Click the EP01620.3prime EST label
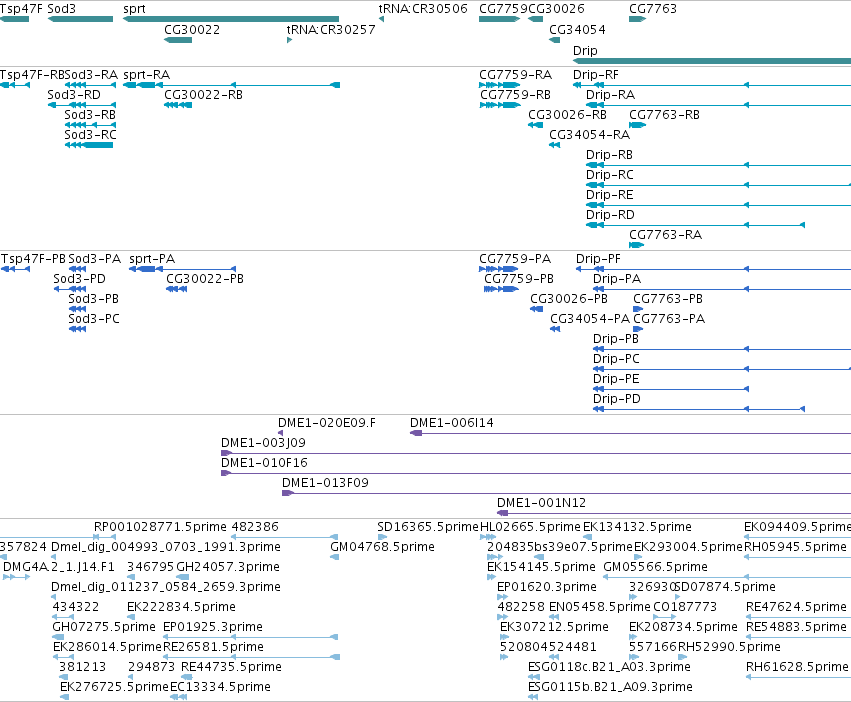Image resolution: width=851 pixels, height=702 pixels. [x=547, y=587]
